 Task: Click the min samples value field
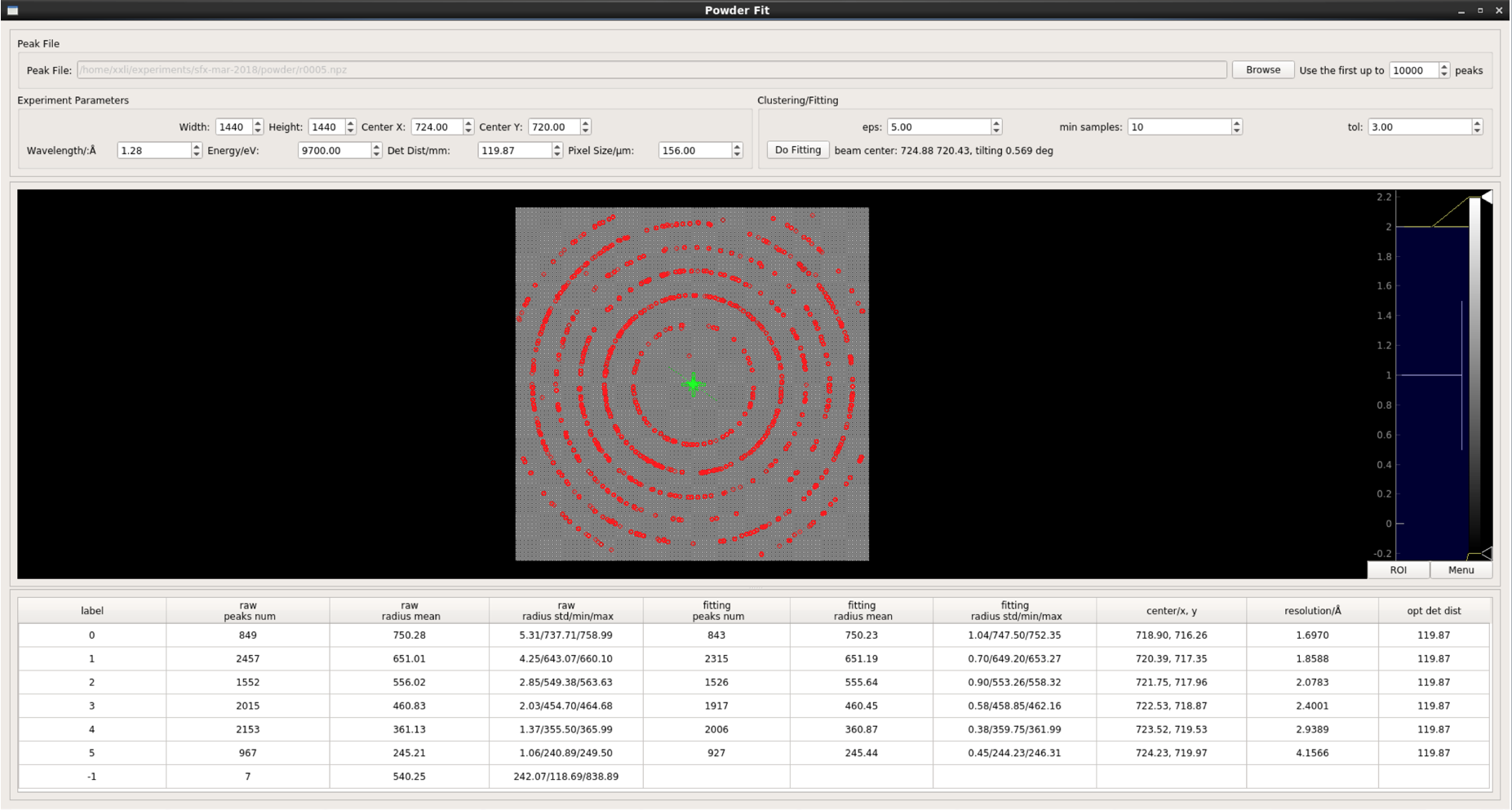click(1179, 126)
